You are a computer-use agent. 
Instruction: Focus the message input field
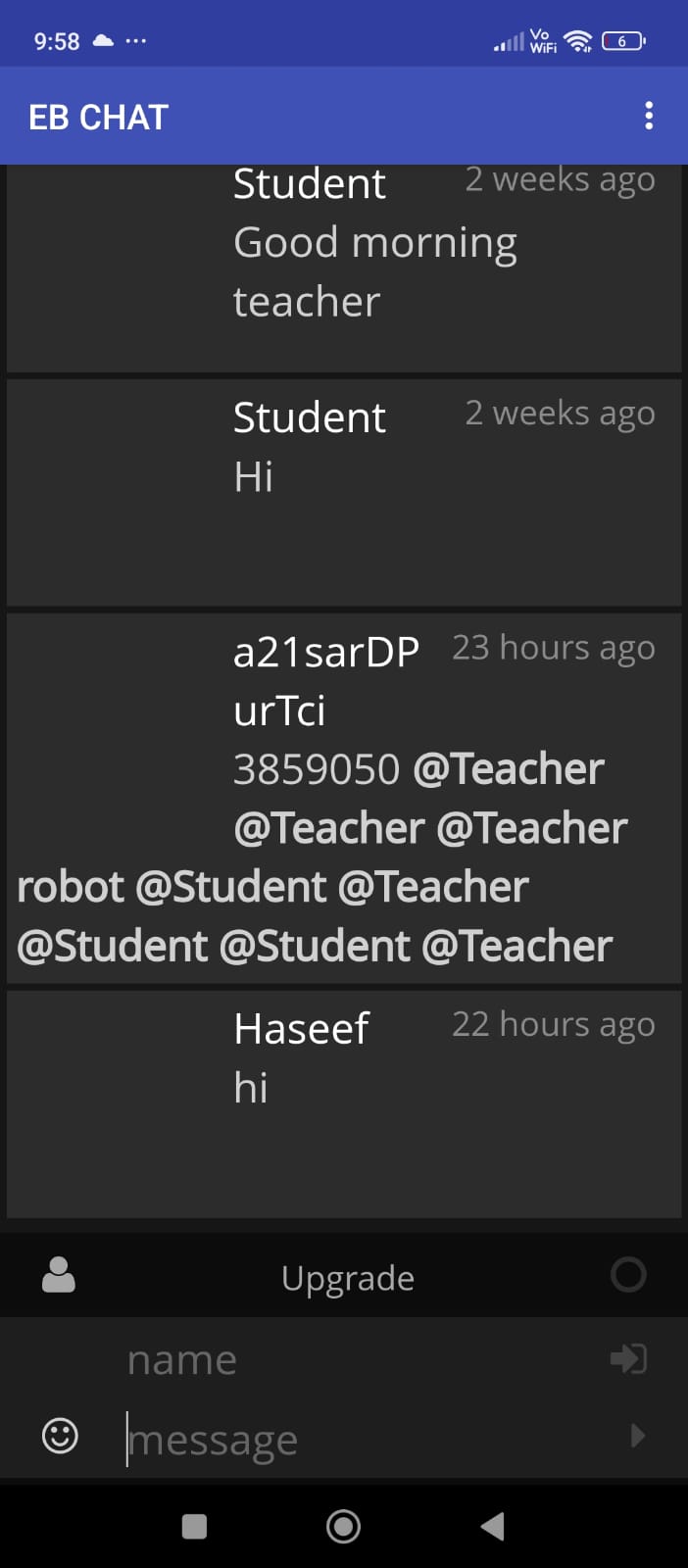click(372, 1439)
